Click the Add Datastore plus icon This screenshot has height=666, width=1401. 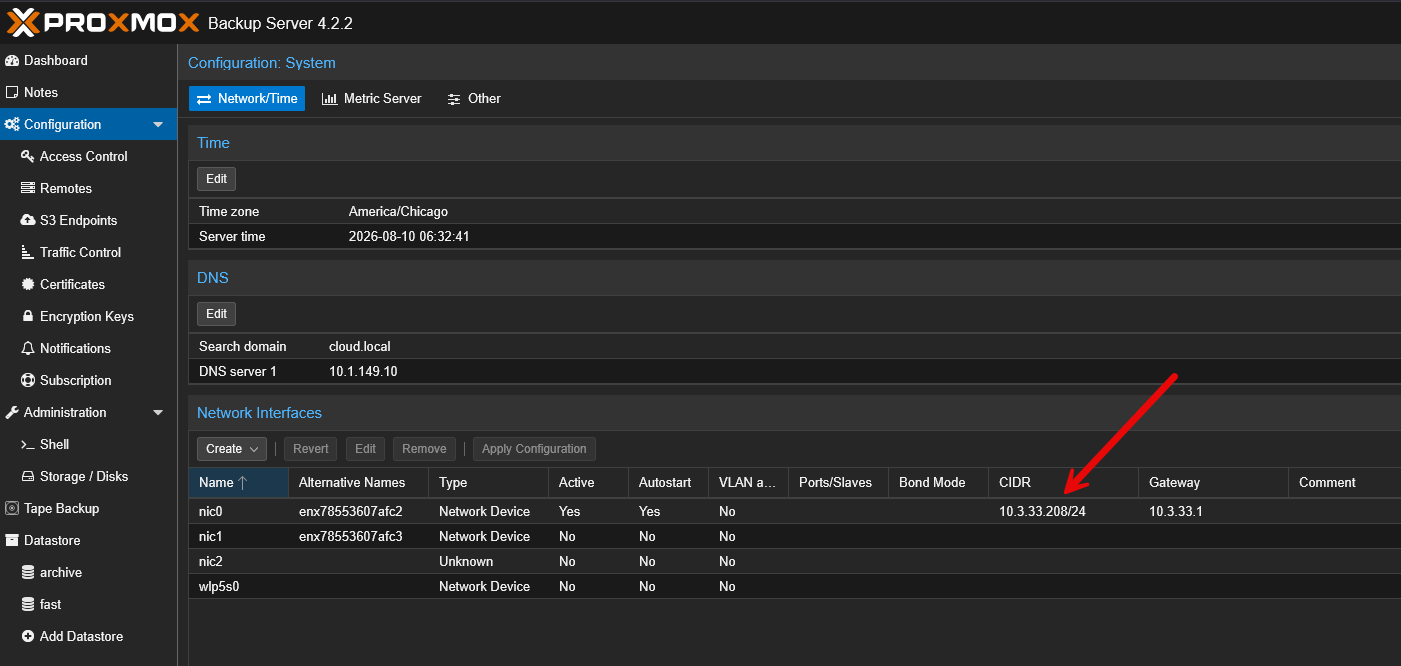coord(28,636)
